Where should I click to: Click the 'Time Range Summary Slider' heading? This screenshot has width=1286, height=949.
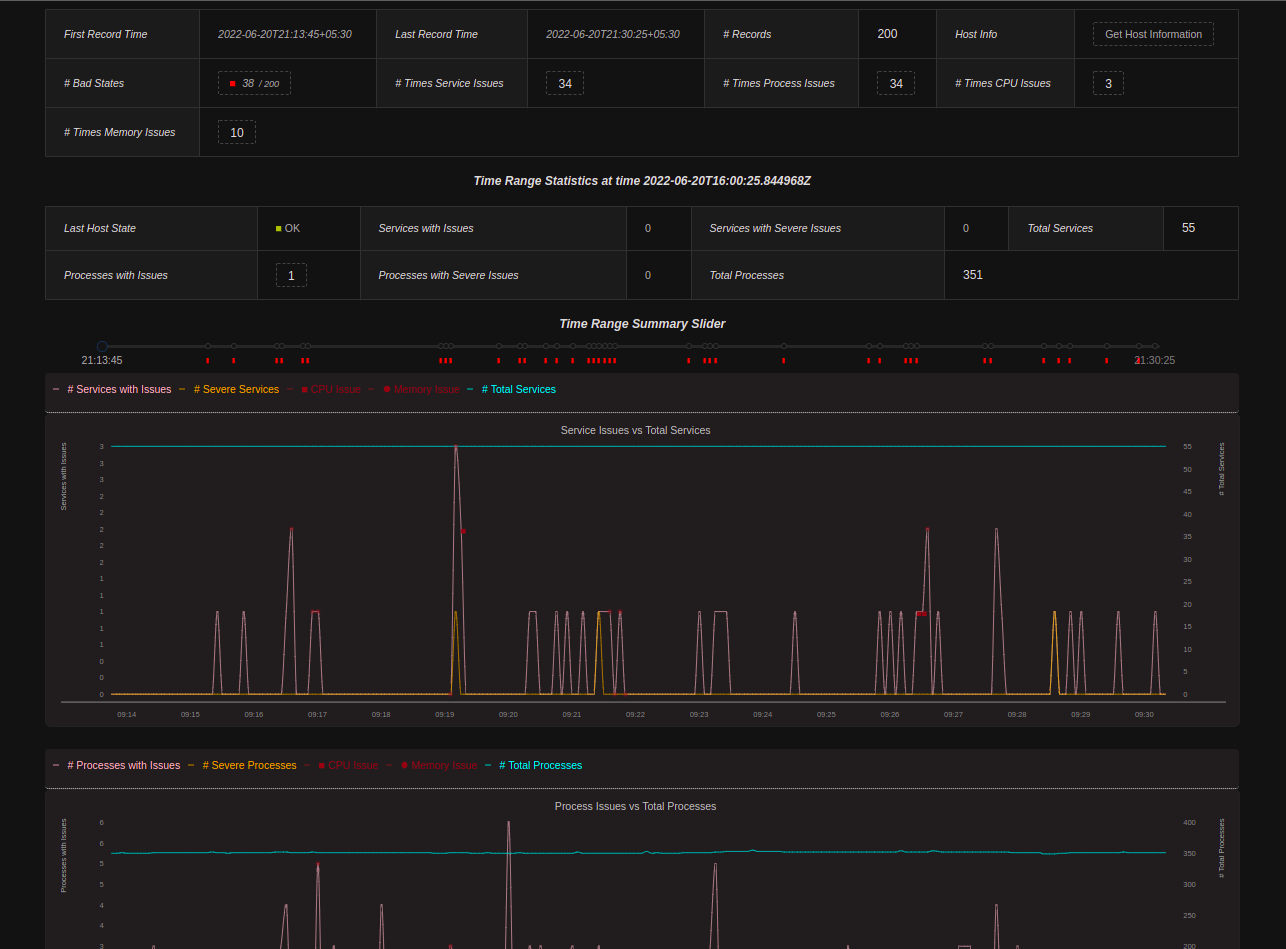pos(643,324)
